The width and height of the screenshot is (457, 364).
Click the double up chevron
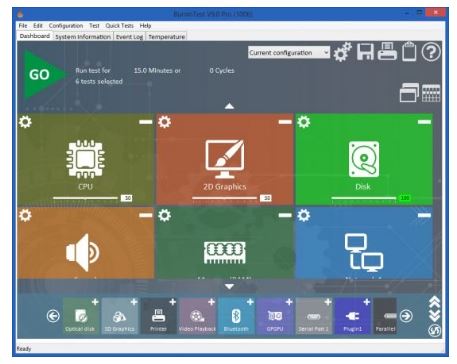pos(435,303)
